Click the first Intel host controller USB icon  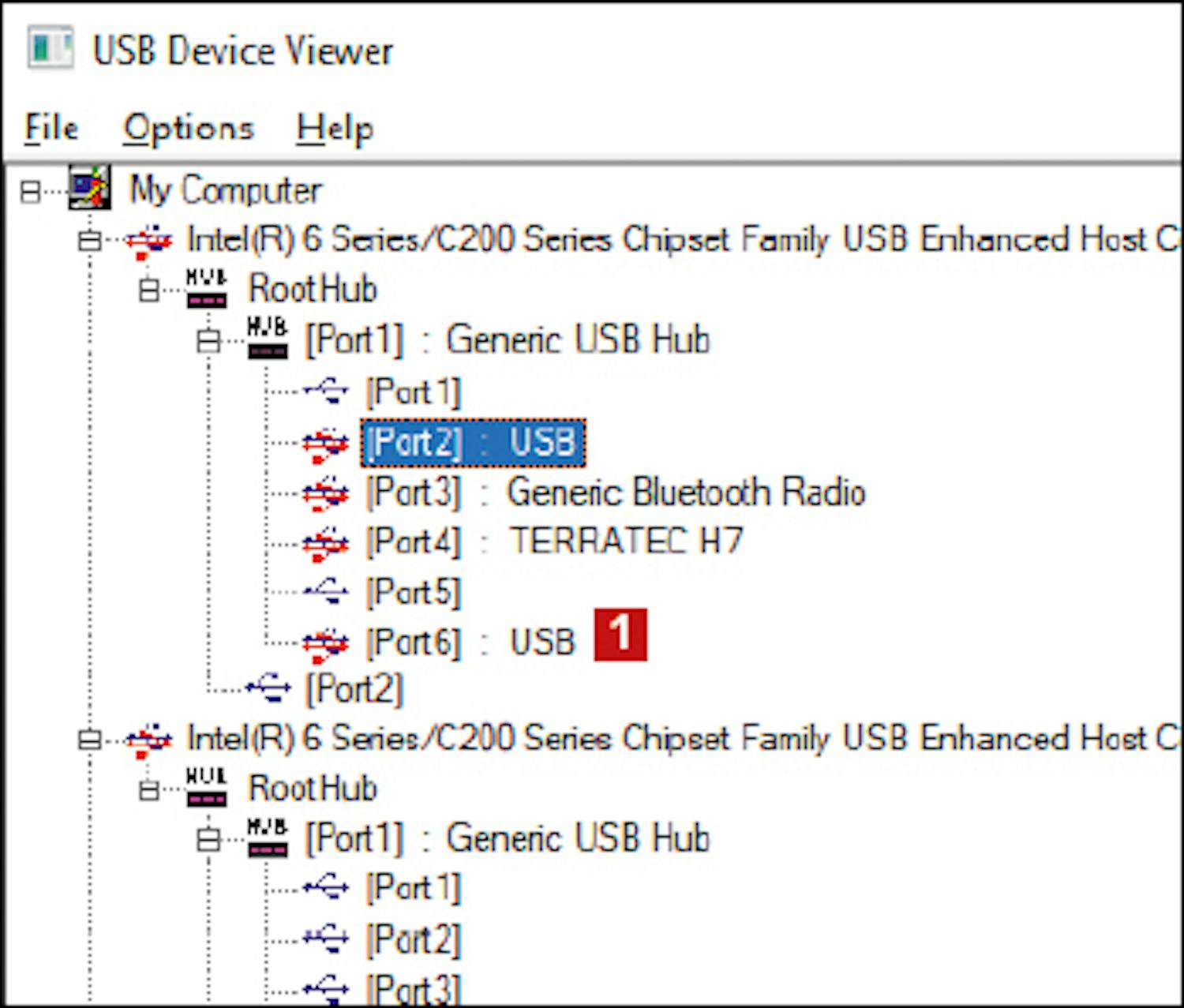coord(148,240)
